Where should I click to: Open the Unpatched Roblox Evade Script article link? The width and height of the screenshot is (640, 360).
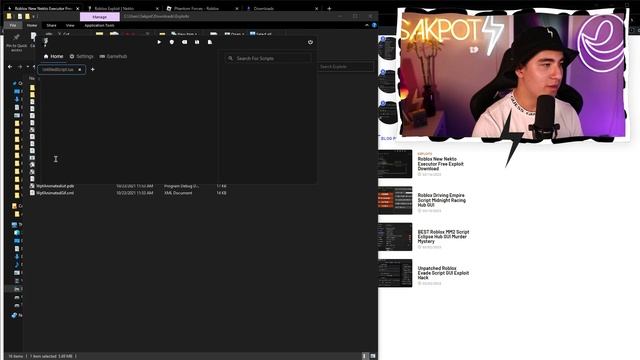pyautogui.click(x=443, y=273)
